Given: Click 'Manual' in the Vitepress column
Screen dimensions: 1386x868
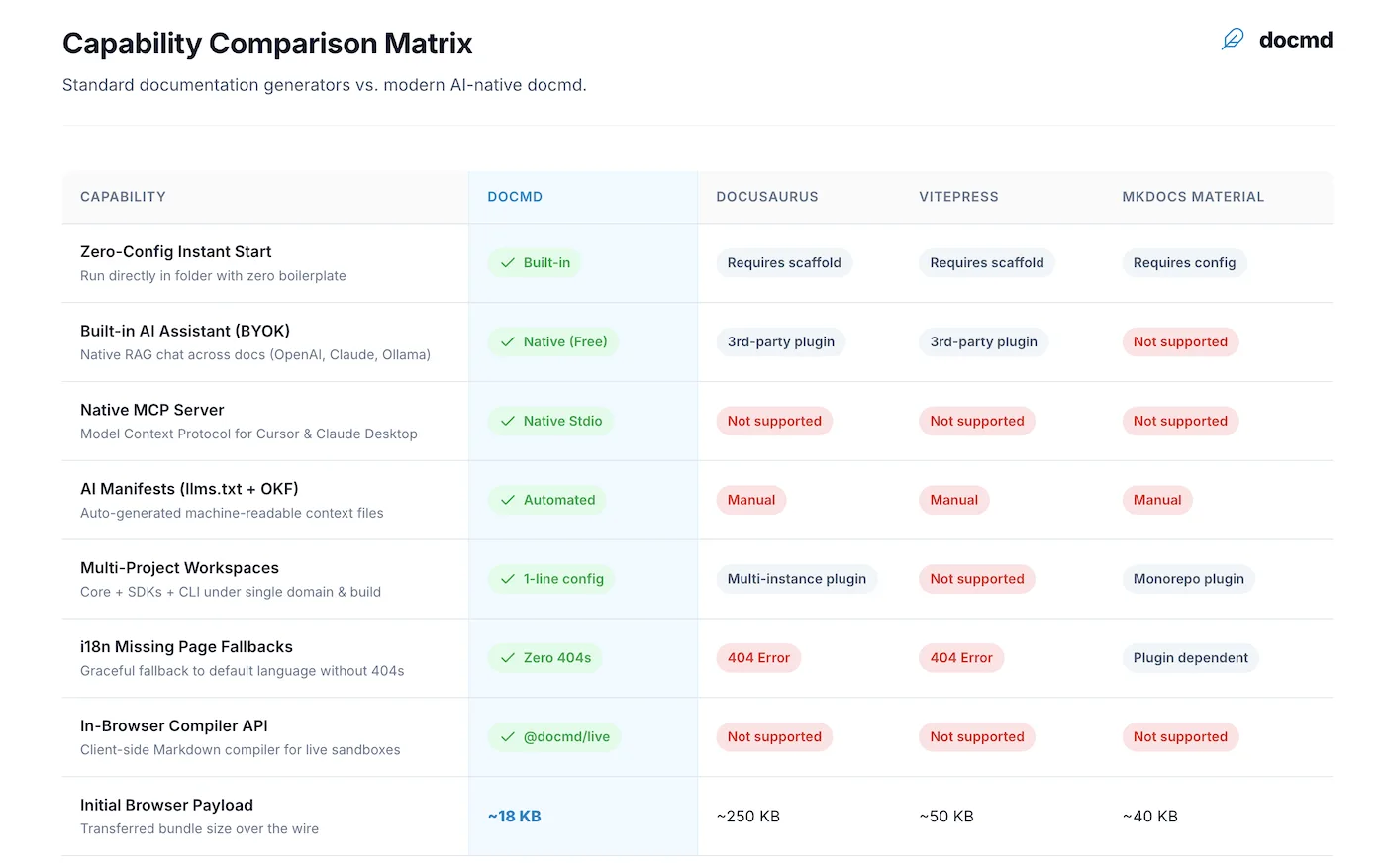Looking at the screenshot, I should tap(954, 501).
